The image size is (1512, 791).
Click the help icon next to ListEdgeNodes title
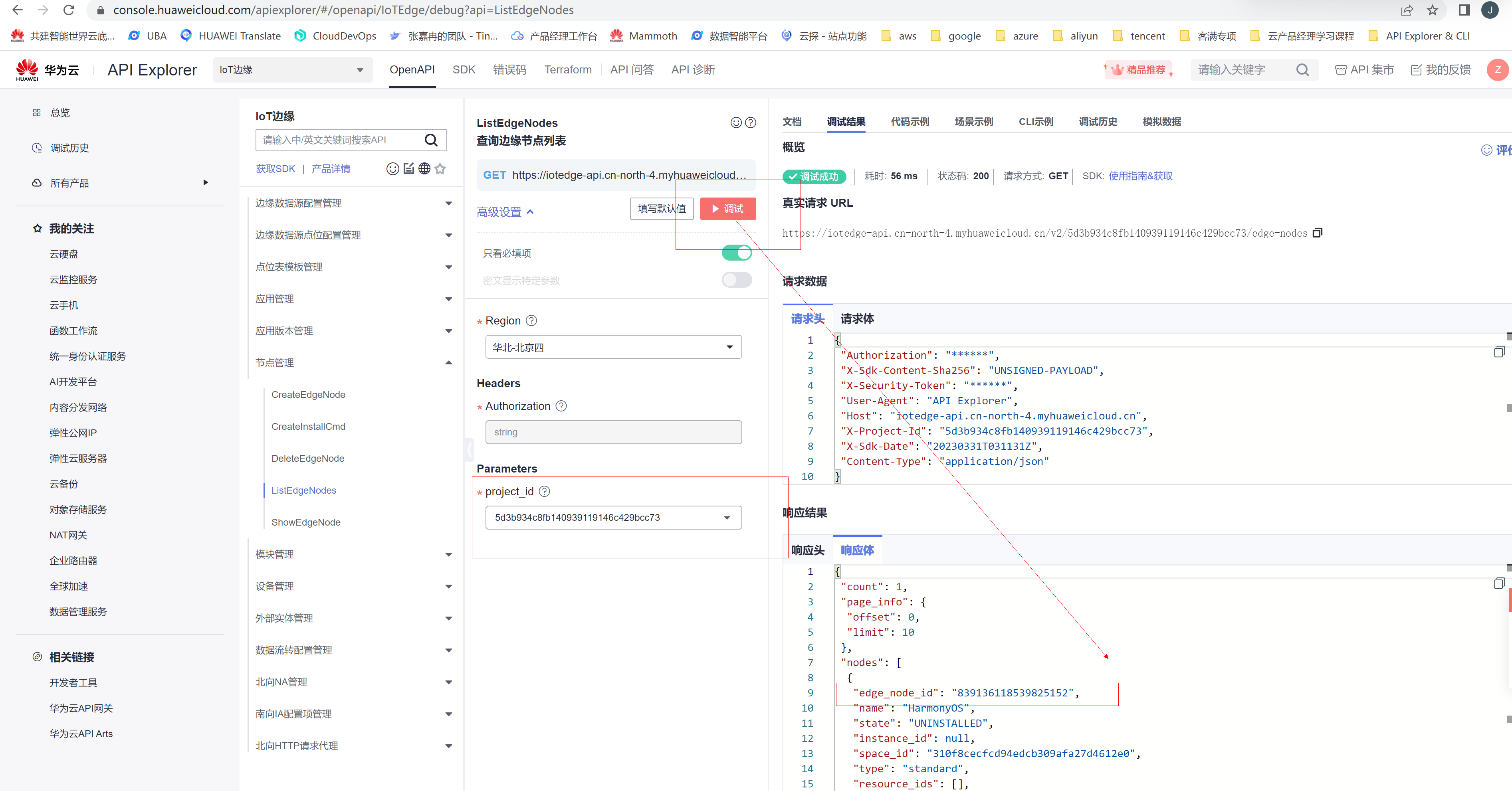pyautogui.click(x=751, y=123)
